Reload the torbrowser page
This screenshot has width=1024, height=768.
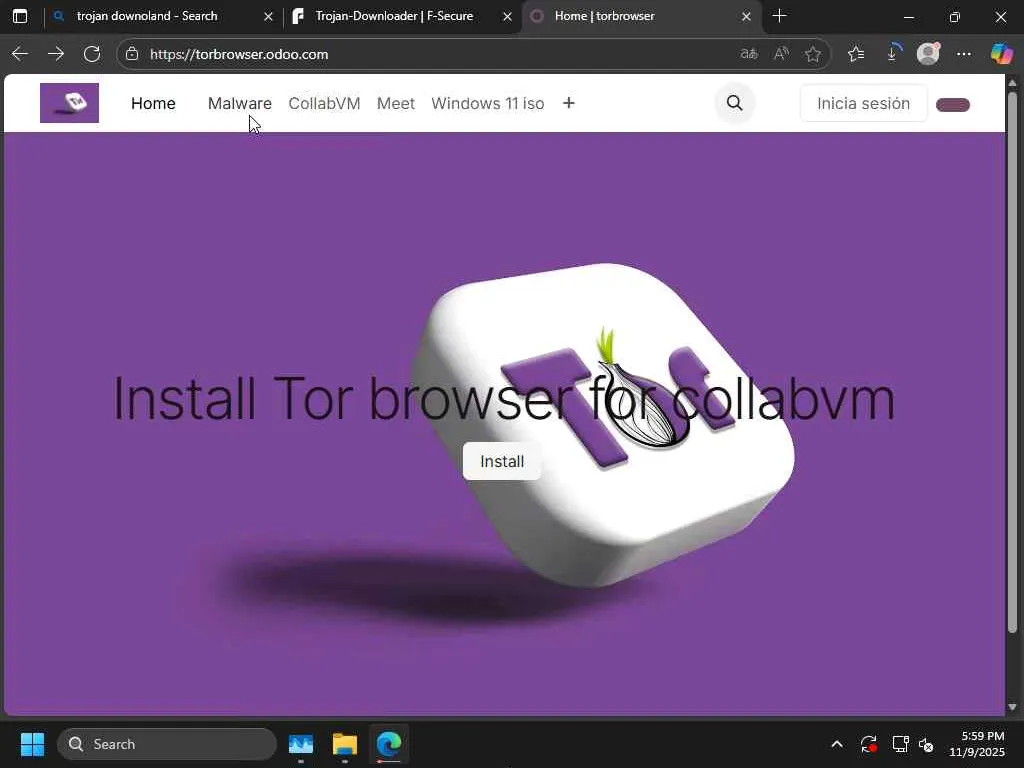tap(92, 54)
